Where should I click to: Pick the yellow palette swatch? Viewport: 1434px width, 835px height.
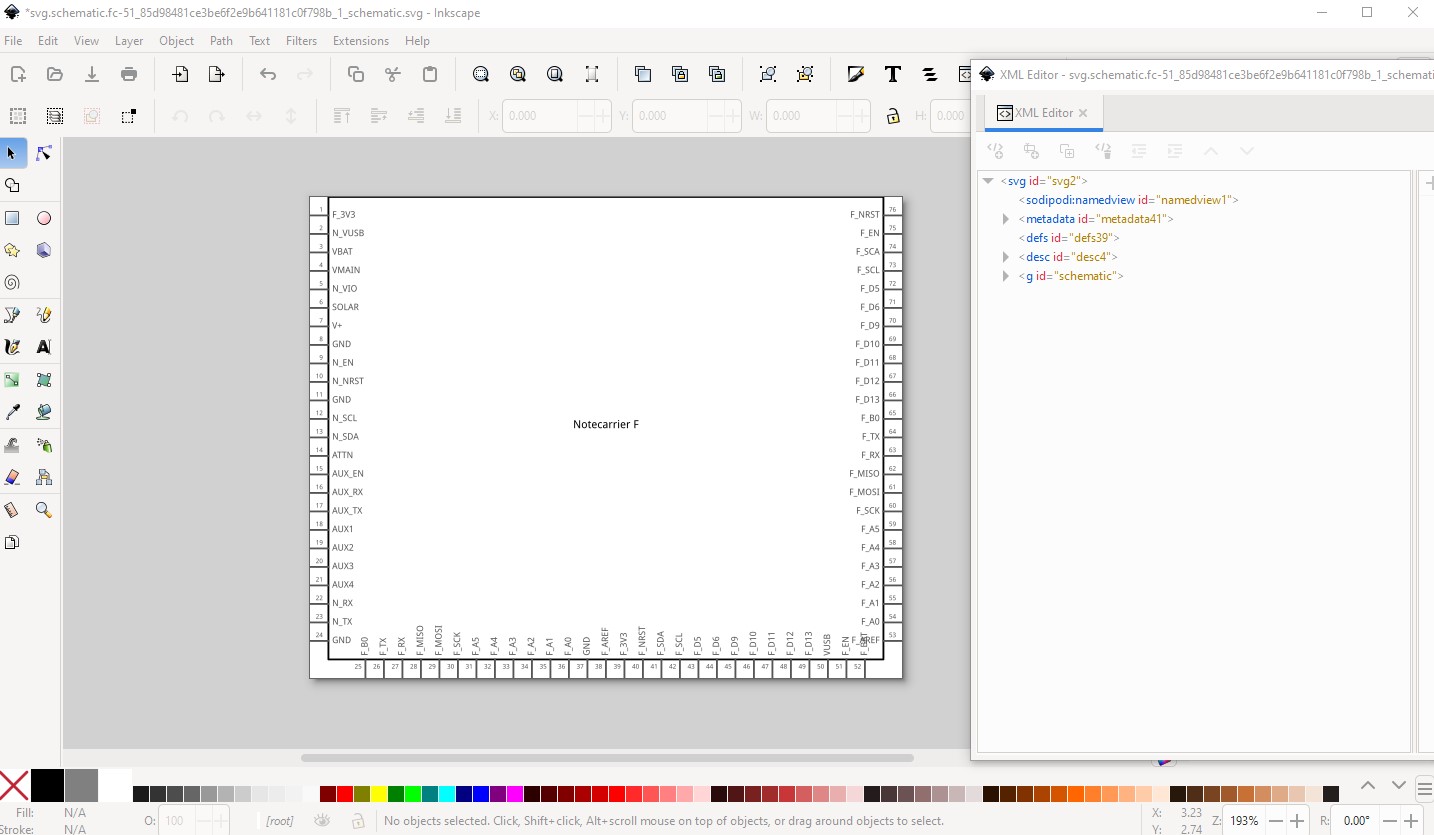coord(379,794)
